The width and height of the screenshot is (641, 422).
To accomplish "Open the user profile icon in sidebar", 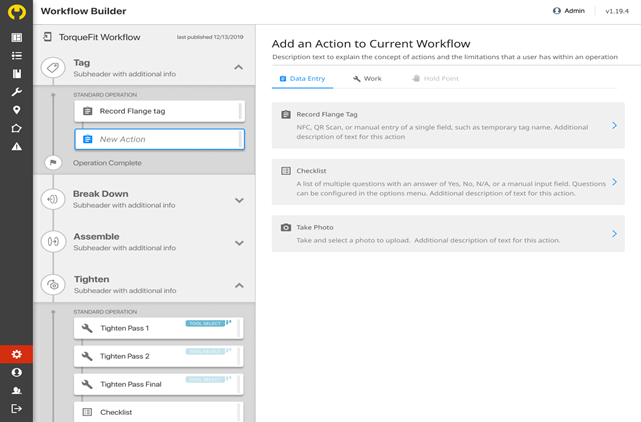I will click(16, 373).
